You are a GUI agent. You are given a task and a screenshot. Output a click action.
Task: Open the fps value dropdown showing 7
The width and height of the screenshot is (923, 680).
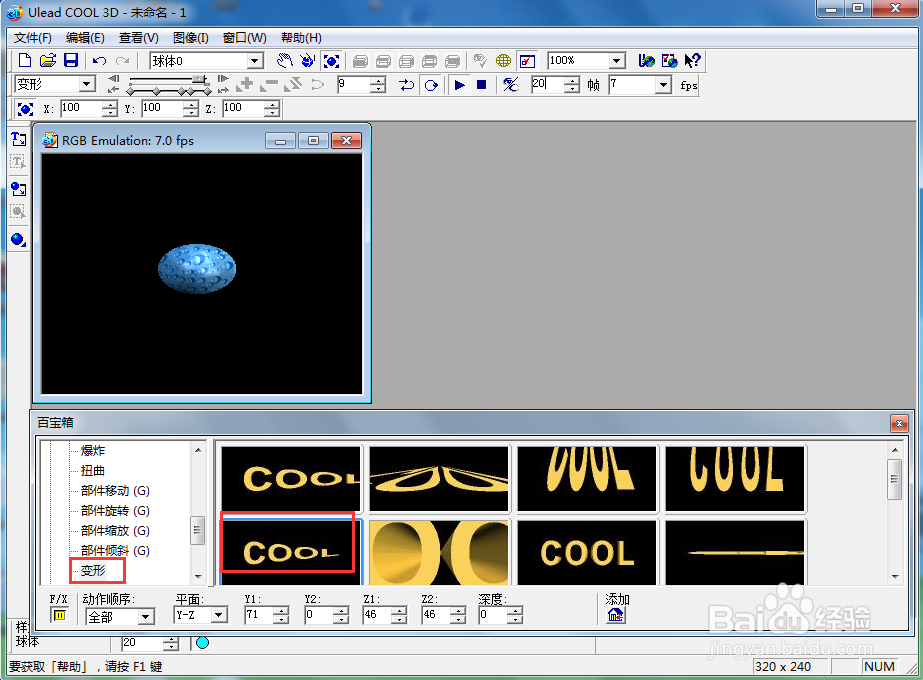tap(663, 85)
